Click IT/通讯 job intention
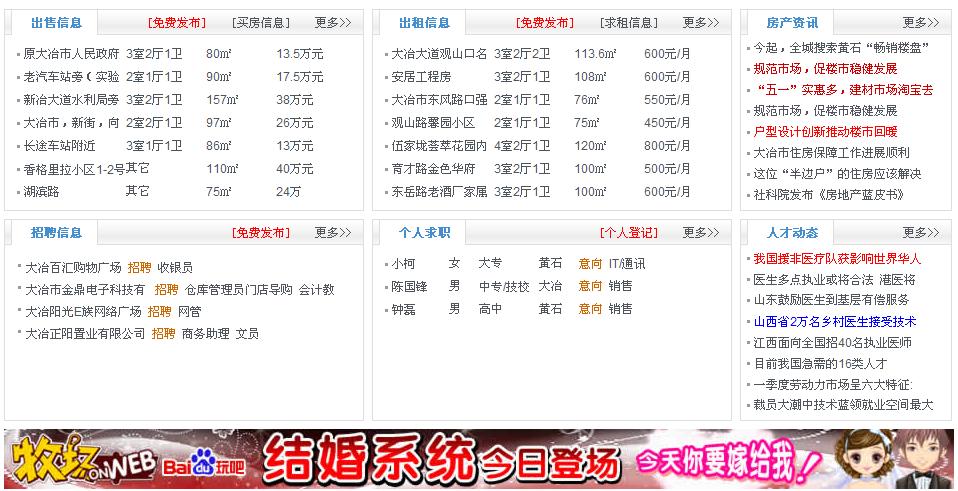The width and height of the screenshot is (958, 491). point(627,264)
